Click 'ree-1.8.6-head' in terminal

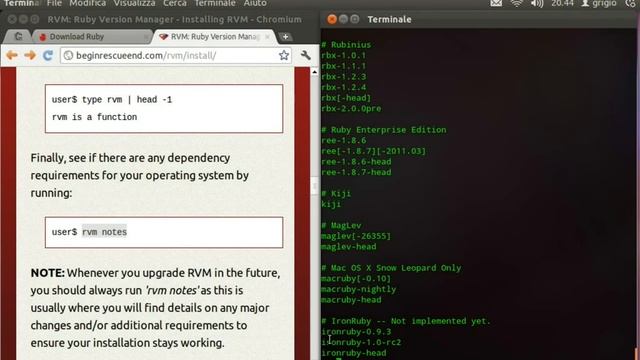(356, 162)
